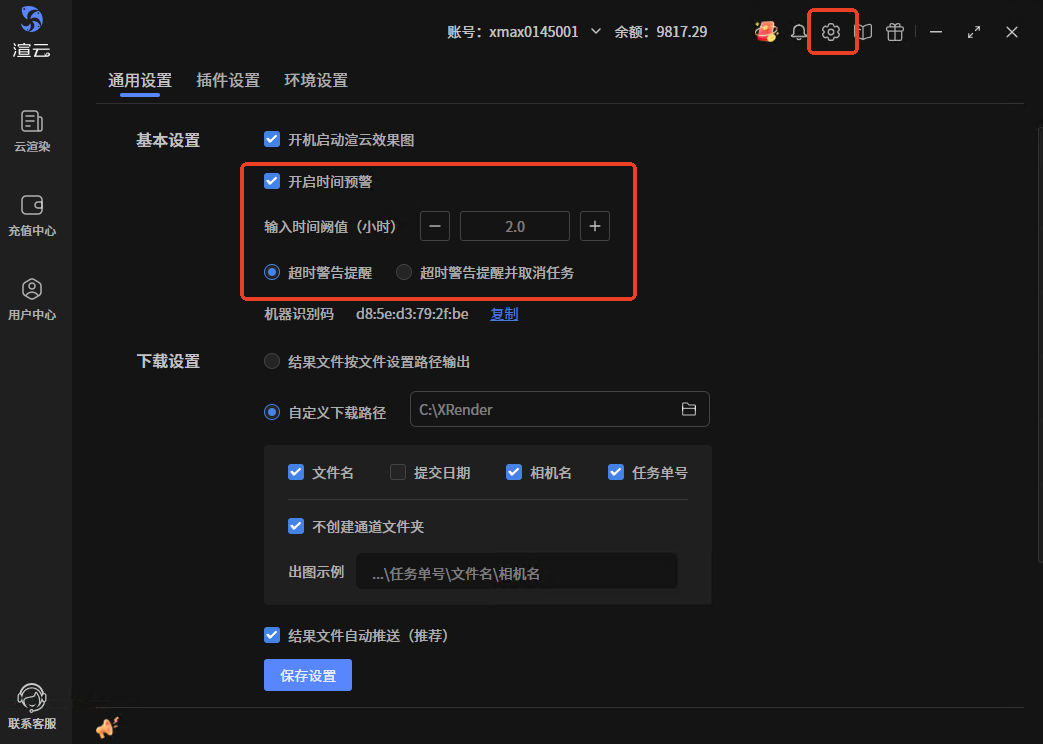The width and height of the screenshot is (1043, 744).
Task: Enable the 提交日期 checkbox
Action: (398, 473)
